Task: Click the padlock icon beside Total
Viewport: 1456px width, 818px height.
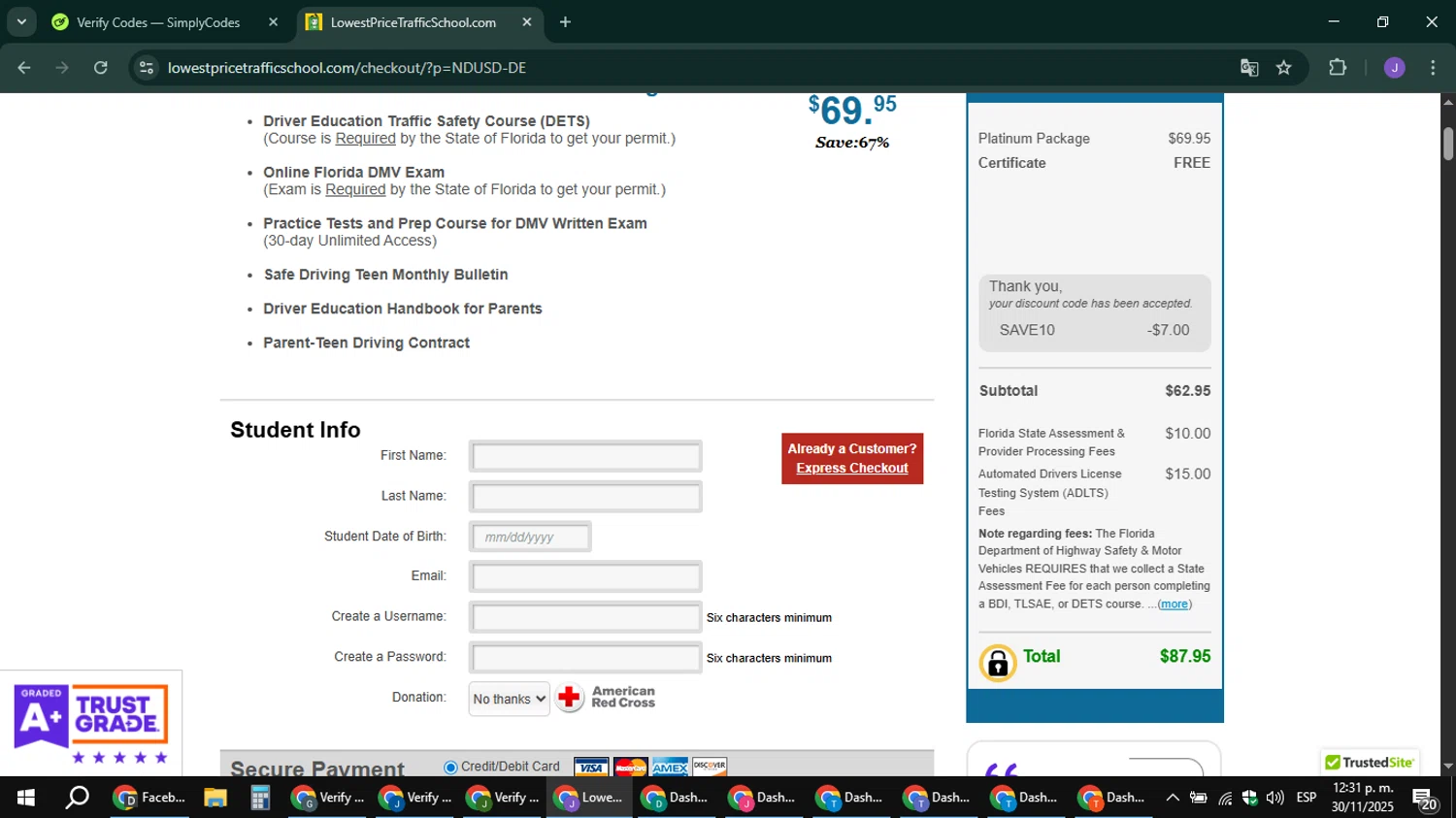Action: 997,663
